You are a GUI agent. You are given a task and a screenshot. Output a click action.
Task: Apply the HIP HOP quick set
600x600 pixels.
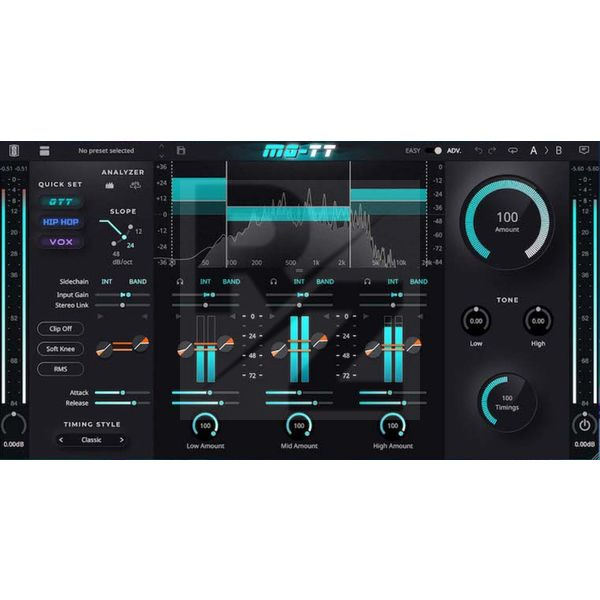(60, 222)
